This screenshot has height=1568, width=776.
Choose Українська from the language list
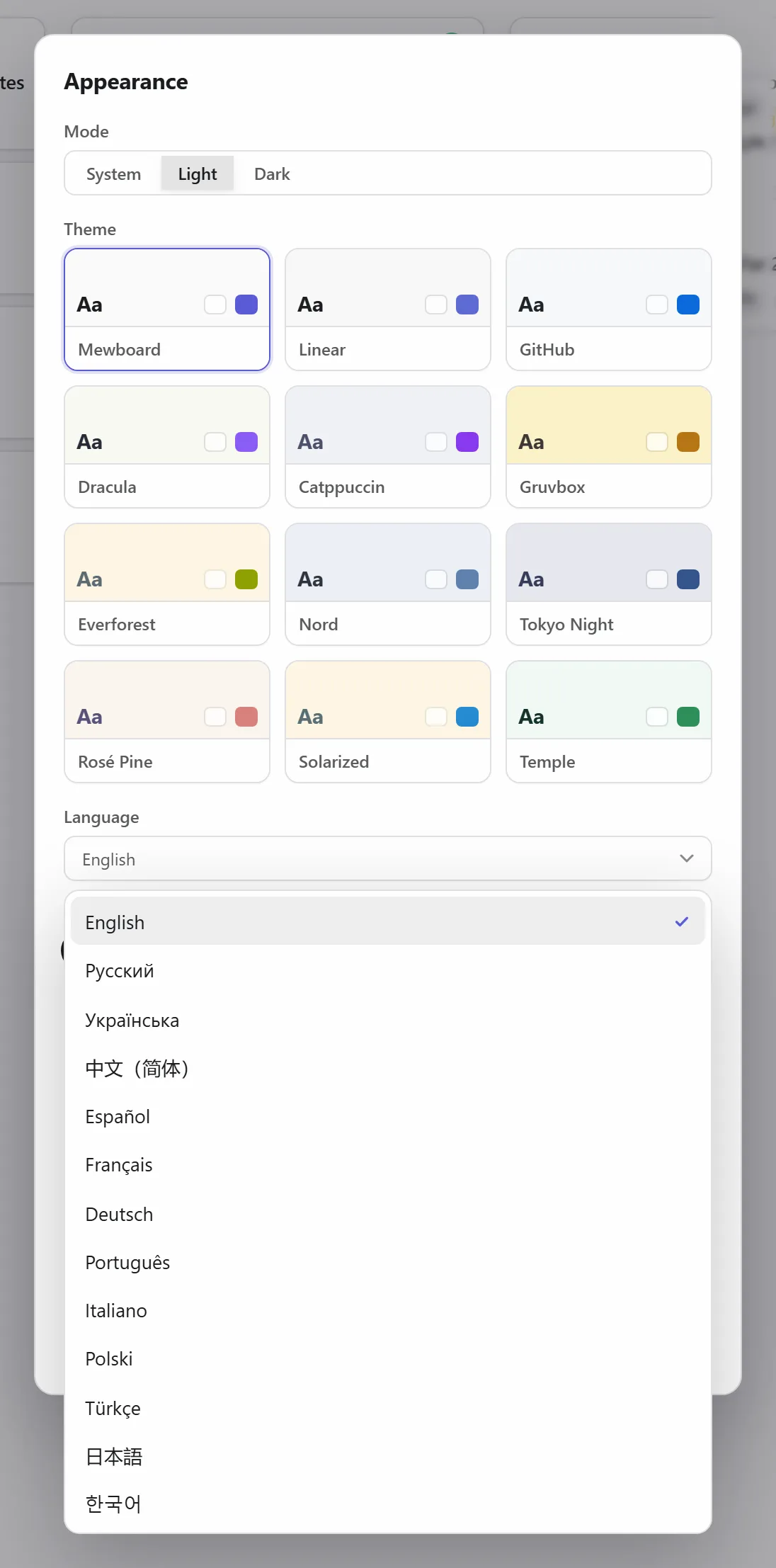click(x=388, y=1020)
